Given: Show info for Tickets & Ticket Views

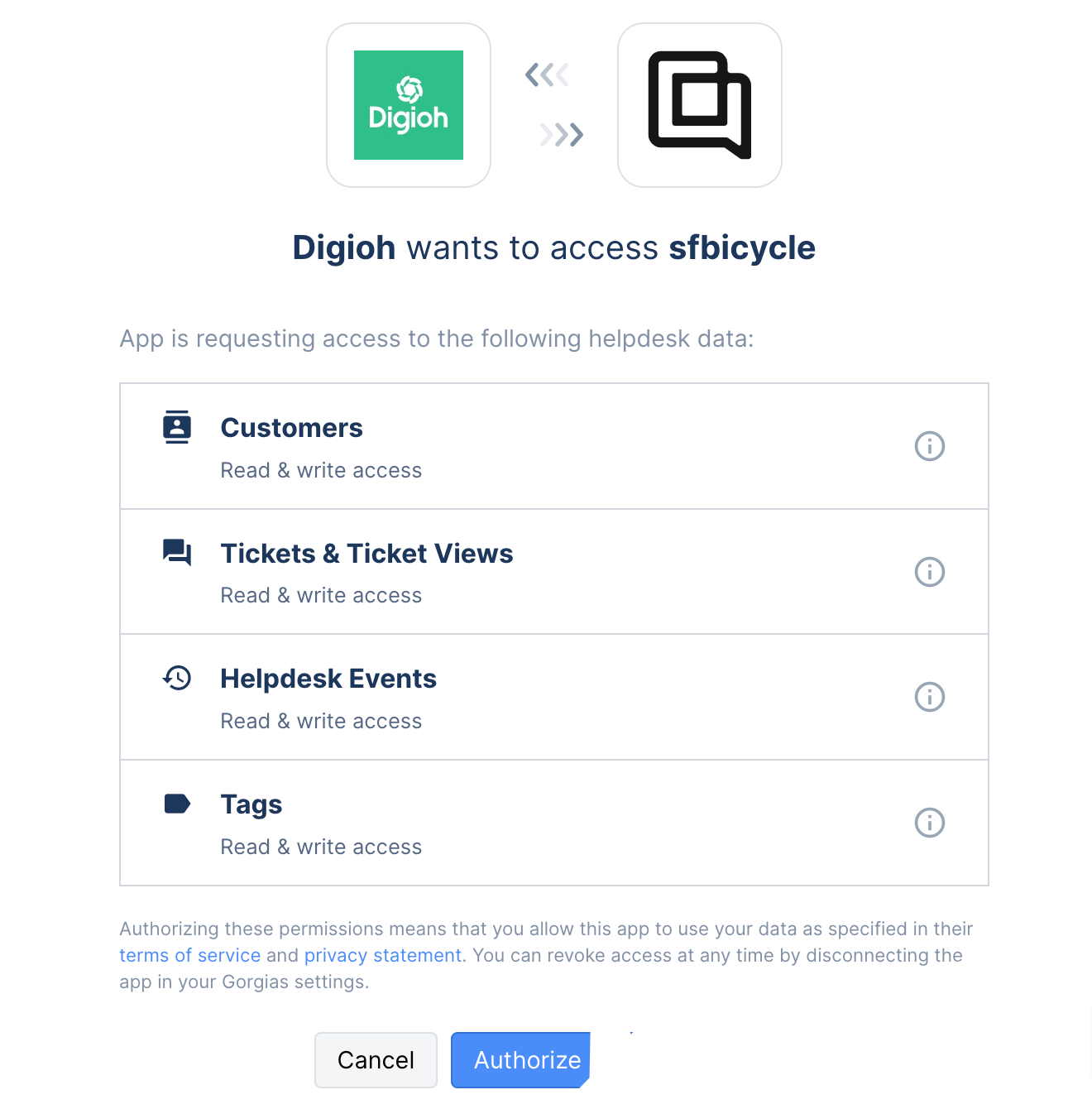Looking at the screenshot, I should pyautogui.click(x=929, y=572).
